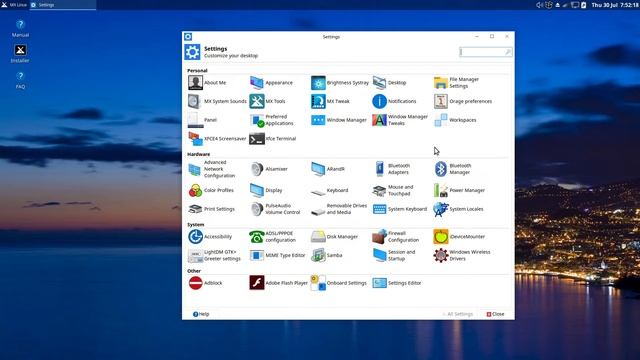Open Firewall Configuration
The width and height of the screenshot is (640, 360).
click(x=396, y=237)
